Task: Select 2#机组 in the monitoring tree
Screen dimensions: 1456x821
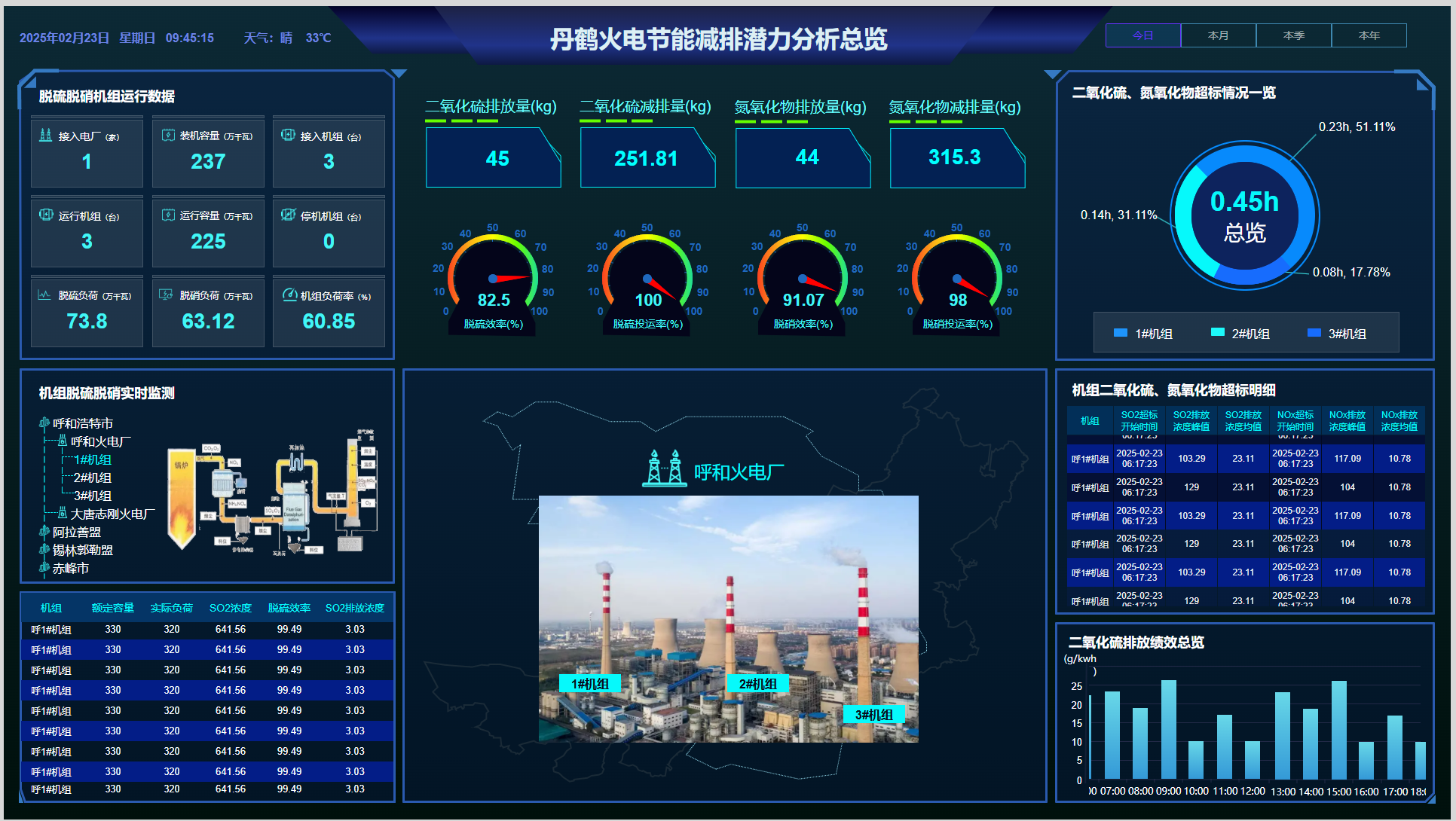Action: (x=93, y=478)
